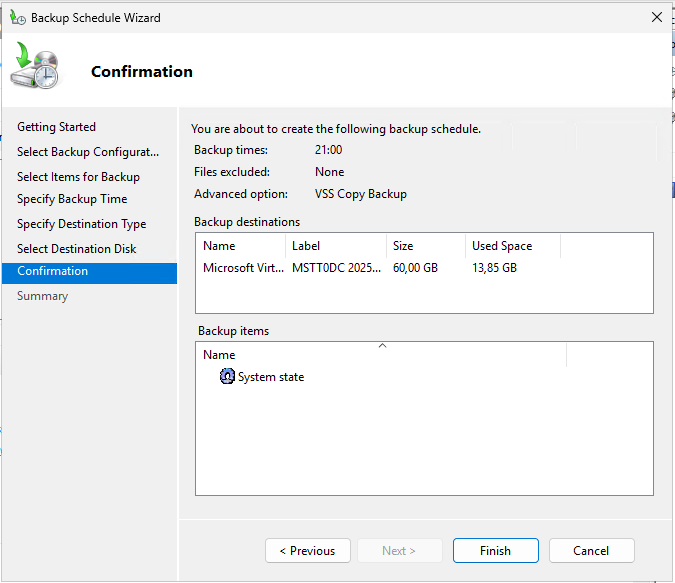This screenshot has width=675, height=583.
Task: Click the Finish button
Action: 495,551
